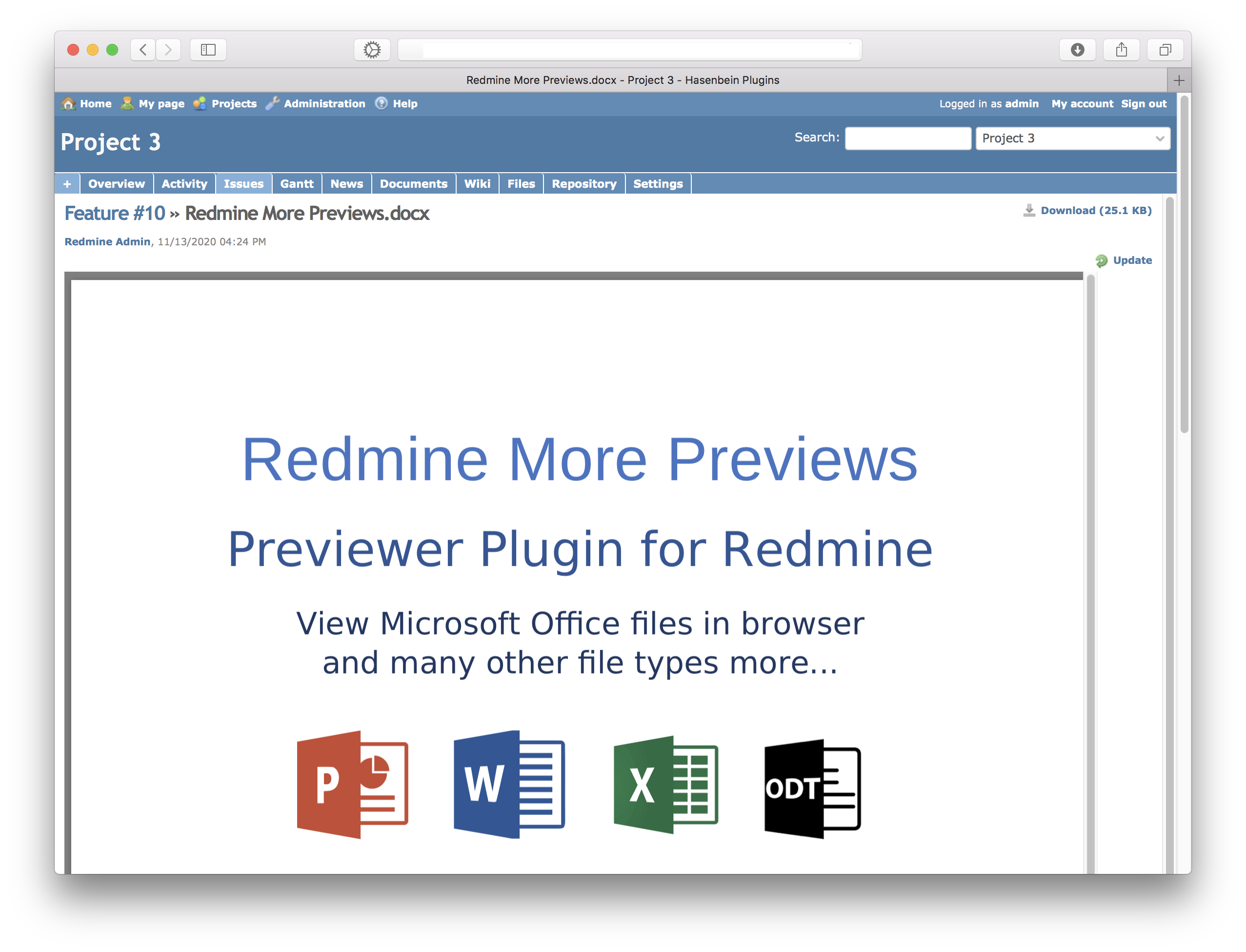Click the page's outer vertical scrollbar
Image resolution: width=1246 pixels, height=952 pixels.
pos(1184,264)
